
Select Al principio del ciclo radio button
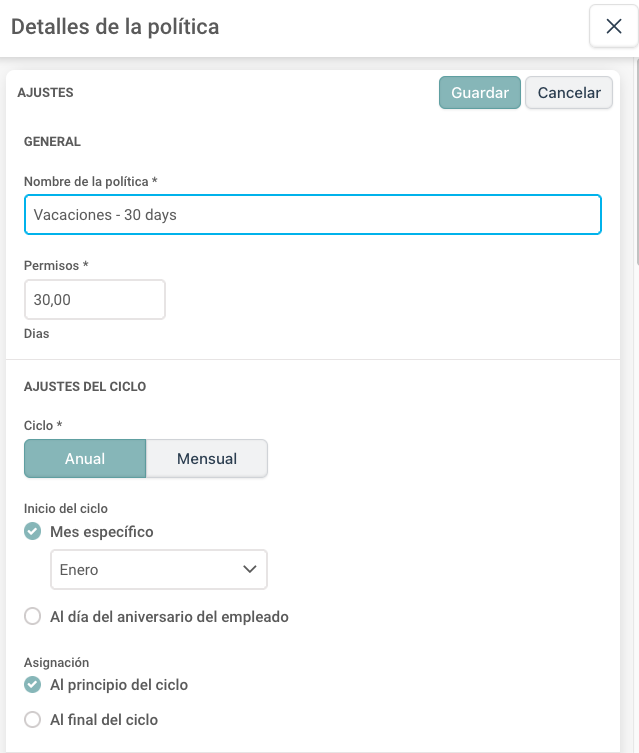[33, 685]
